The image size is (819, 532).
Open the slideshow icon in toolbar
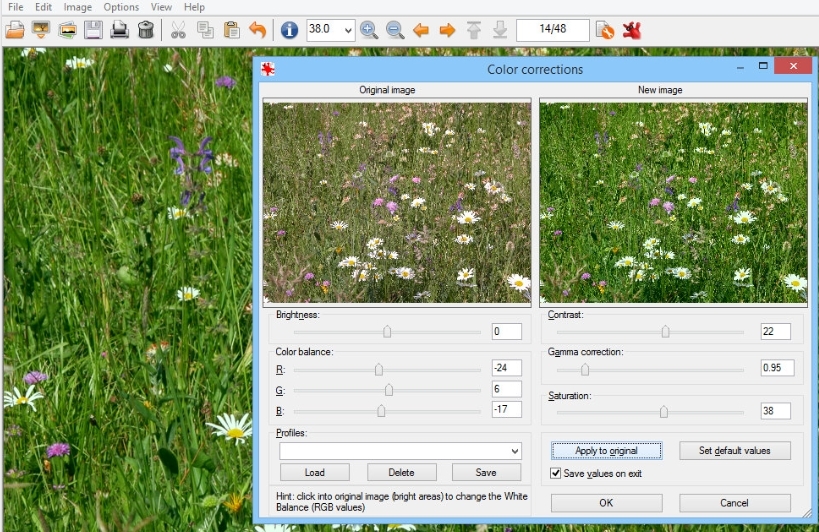41,30
